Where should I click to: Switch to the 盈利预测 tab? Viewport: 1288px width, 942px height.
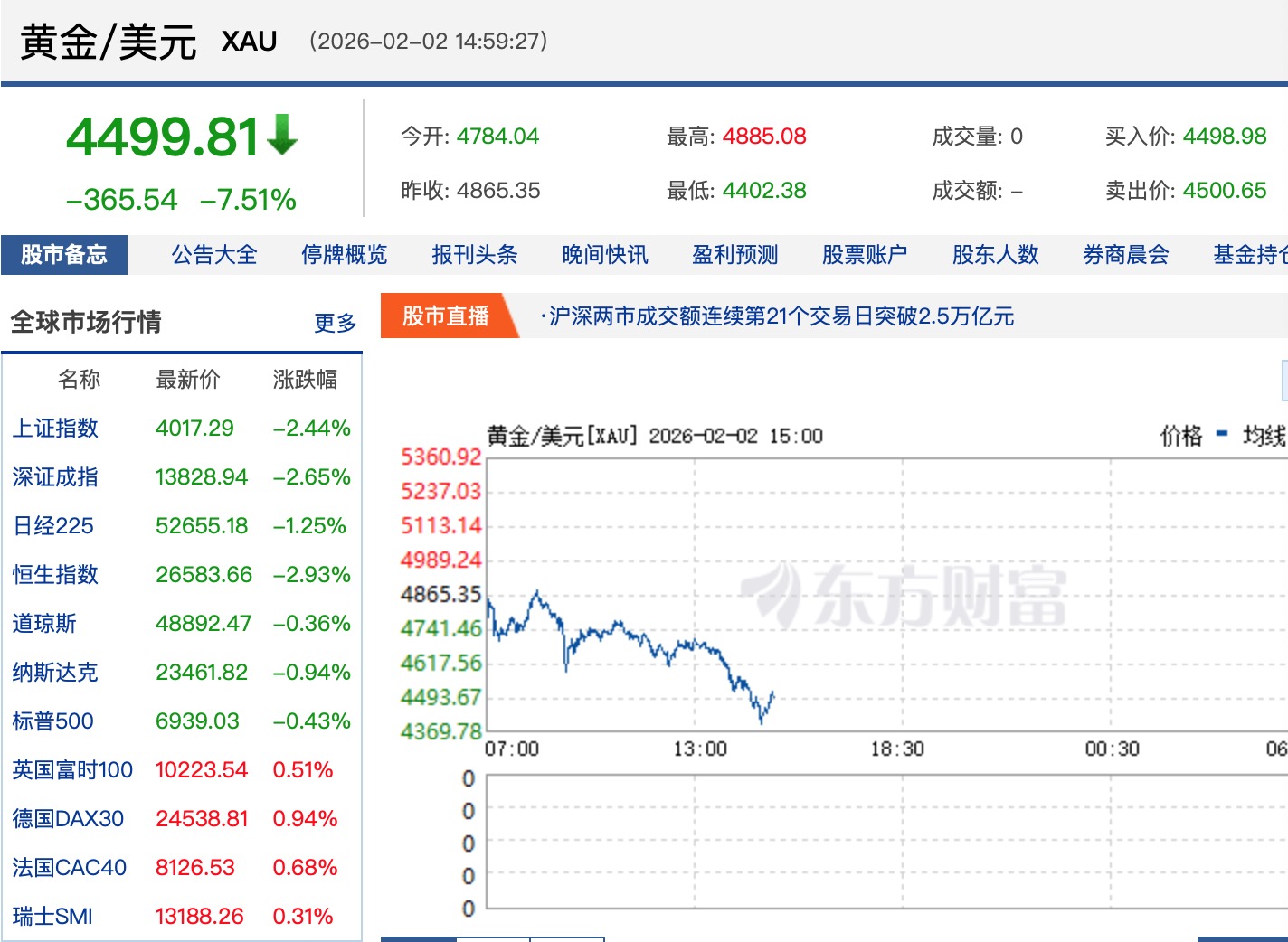pos(734,254)
